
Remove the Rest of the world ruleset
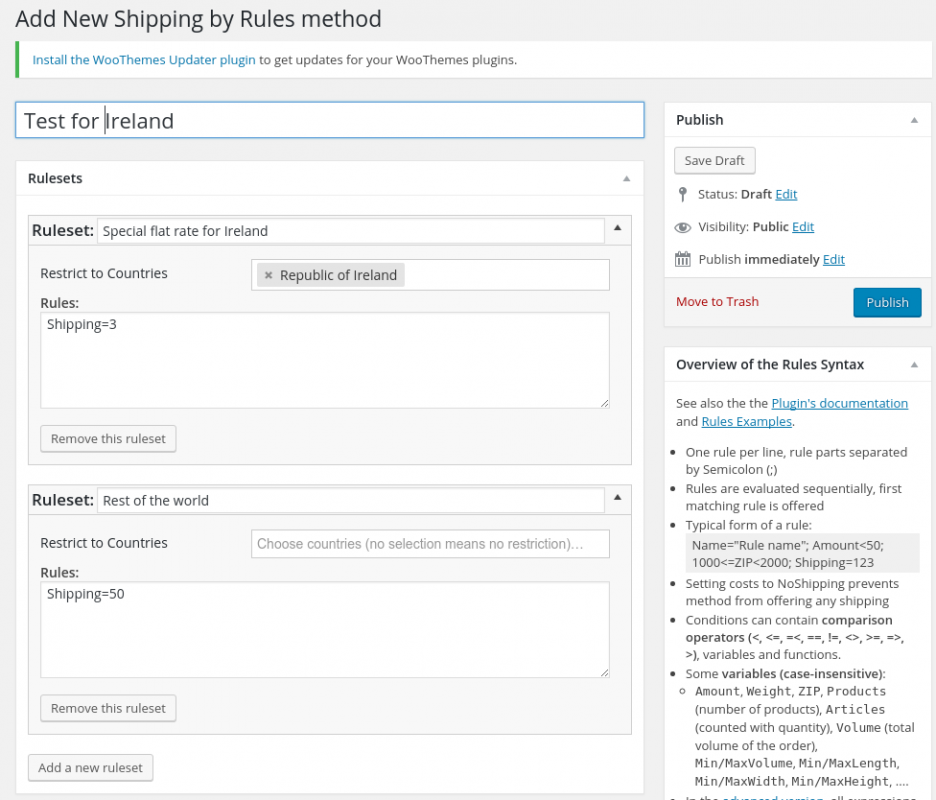coord(108,709)
